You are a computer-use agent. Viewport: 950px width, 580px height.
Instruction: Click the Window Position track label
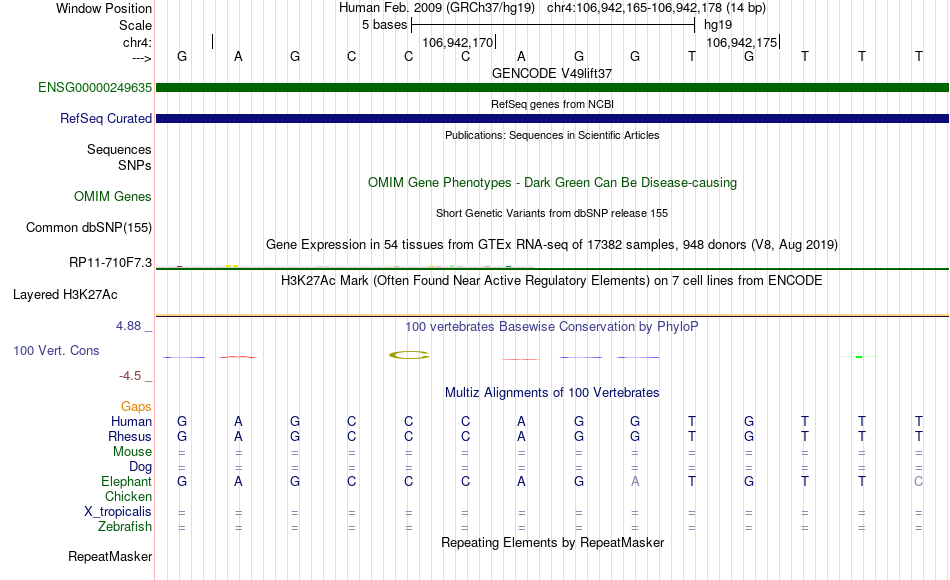pos(104,8)
